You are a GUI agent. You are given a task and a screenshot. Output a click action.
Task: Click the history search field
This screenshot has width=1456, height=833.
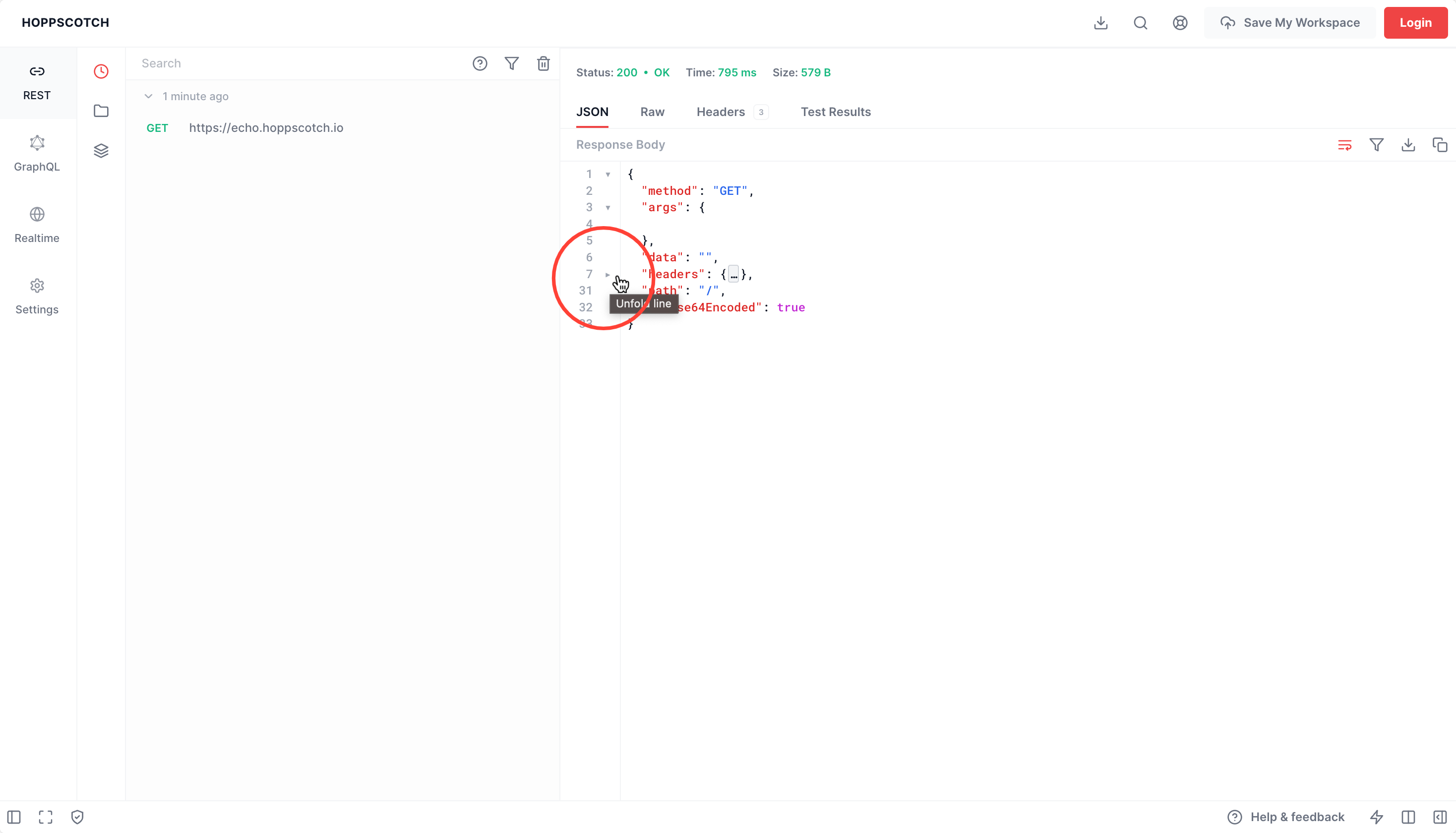pos(286,63)
